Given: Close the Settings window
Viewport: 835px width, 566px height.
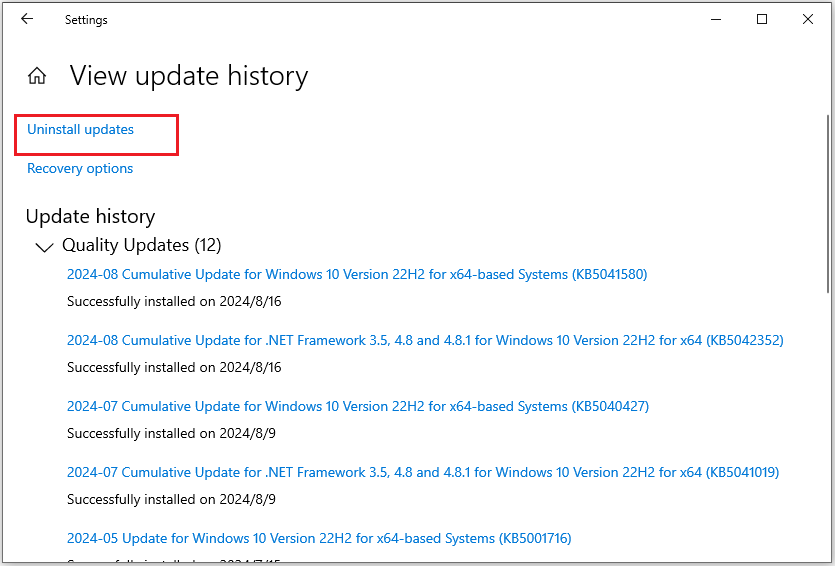Looking at the screenshot, I should click(x=807, y=19).
